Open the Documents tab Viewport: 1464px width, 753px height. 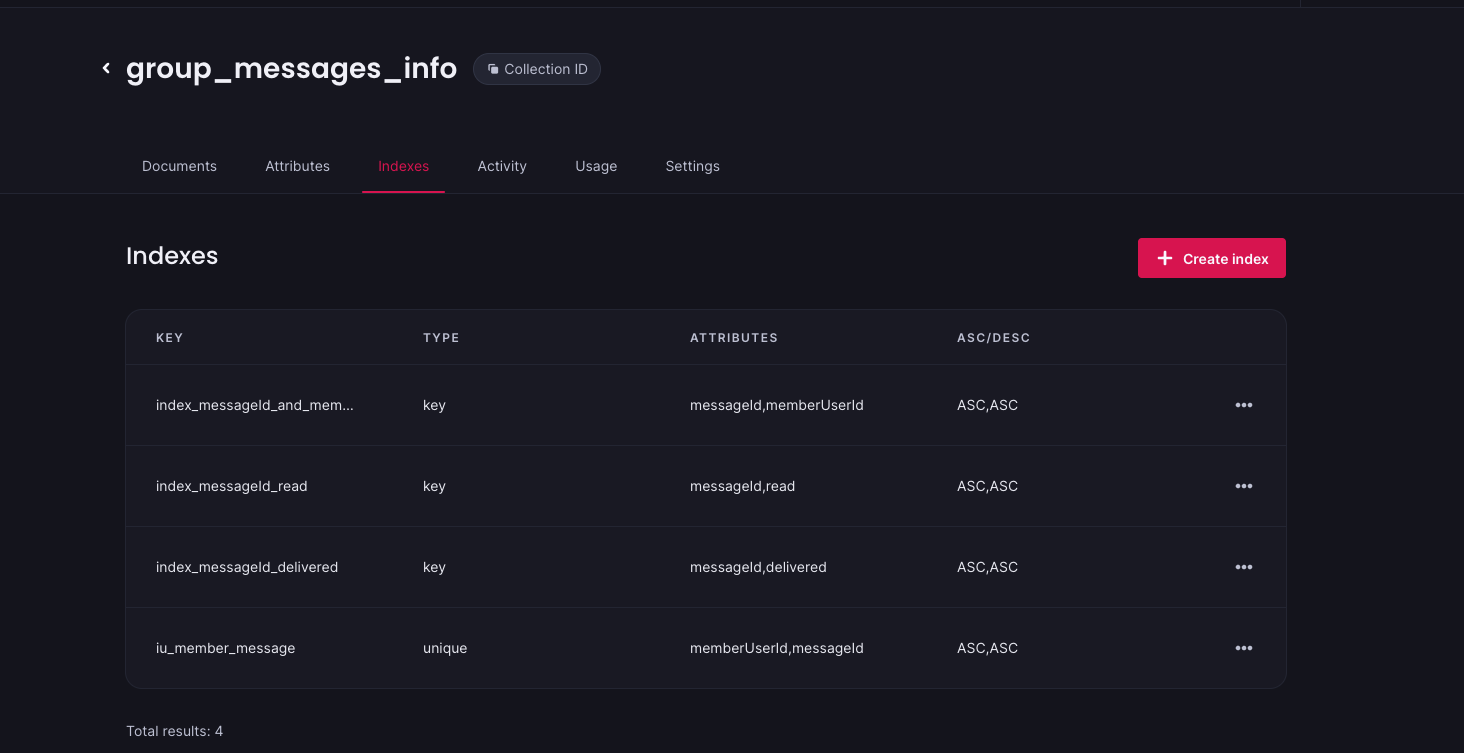[x=179, y=166]
